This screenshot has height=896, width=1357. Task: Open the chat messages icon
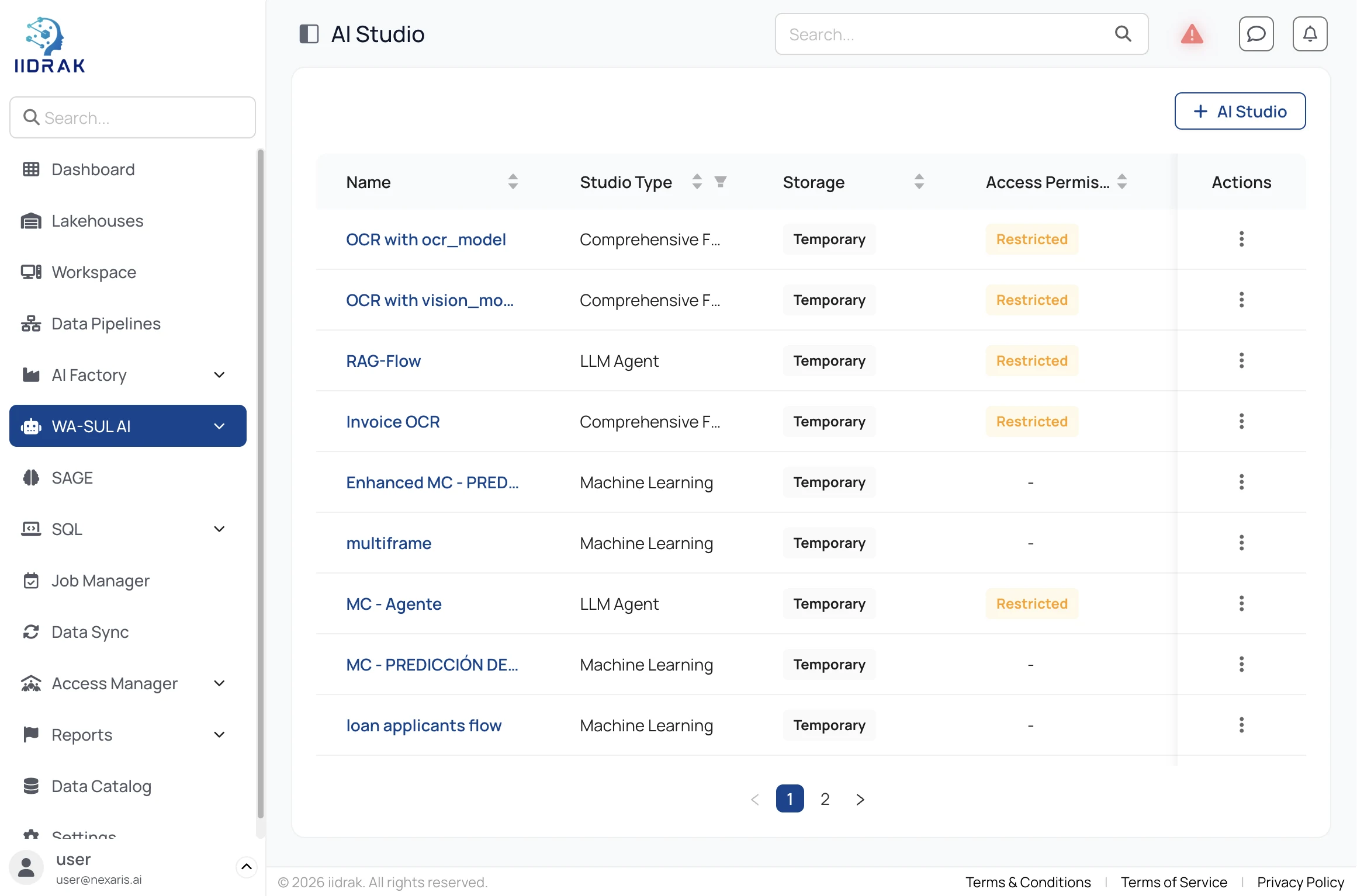coord(1256,34)
